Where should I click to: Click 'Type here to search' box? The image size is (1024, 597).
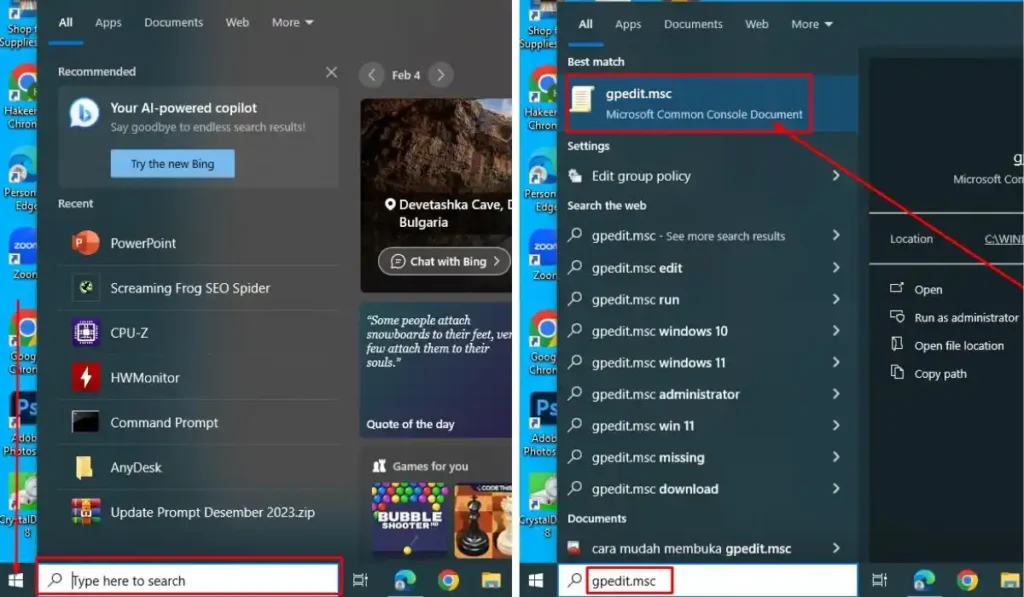click(189, 580)
